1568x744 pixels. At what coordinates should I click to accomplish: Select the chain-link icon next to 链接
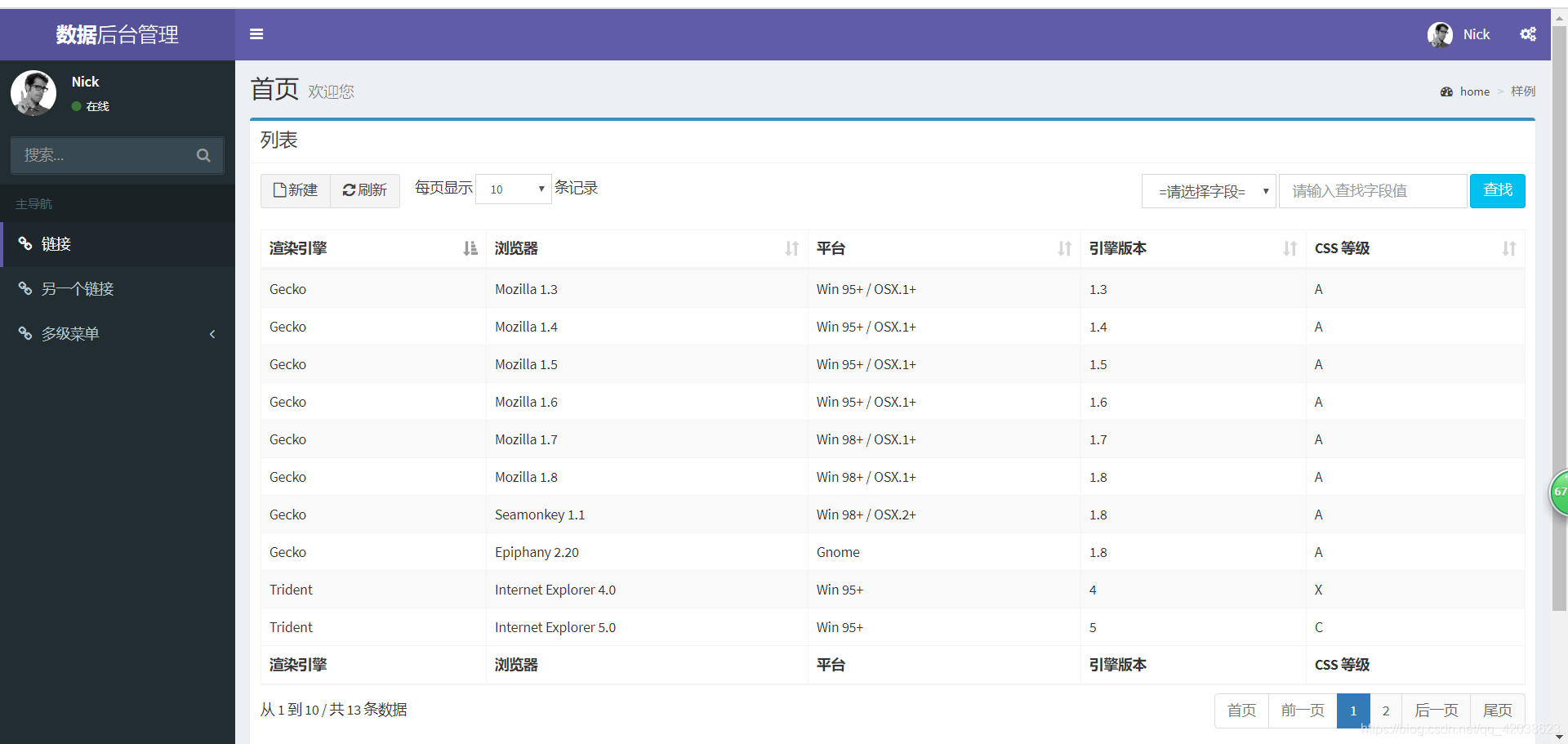click(24, 243)
